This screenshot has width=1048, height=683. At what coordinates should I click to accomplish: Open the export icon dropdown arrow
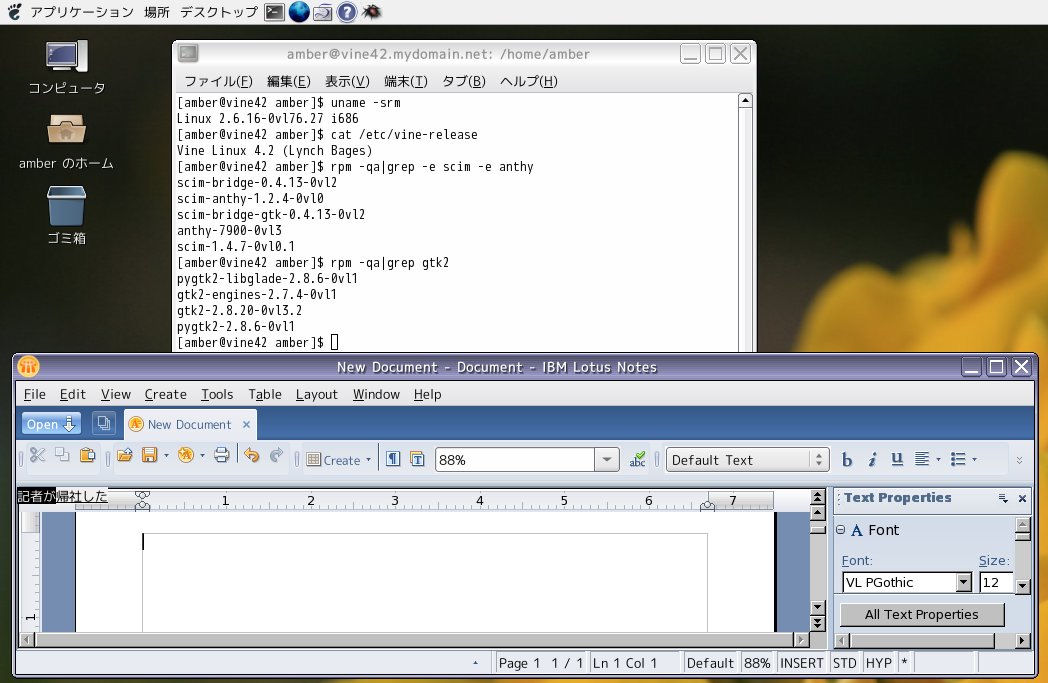[x=203, y=456]
